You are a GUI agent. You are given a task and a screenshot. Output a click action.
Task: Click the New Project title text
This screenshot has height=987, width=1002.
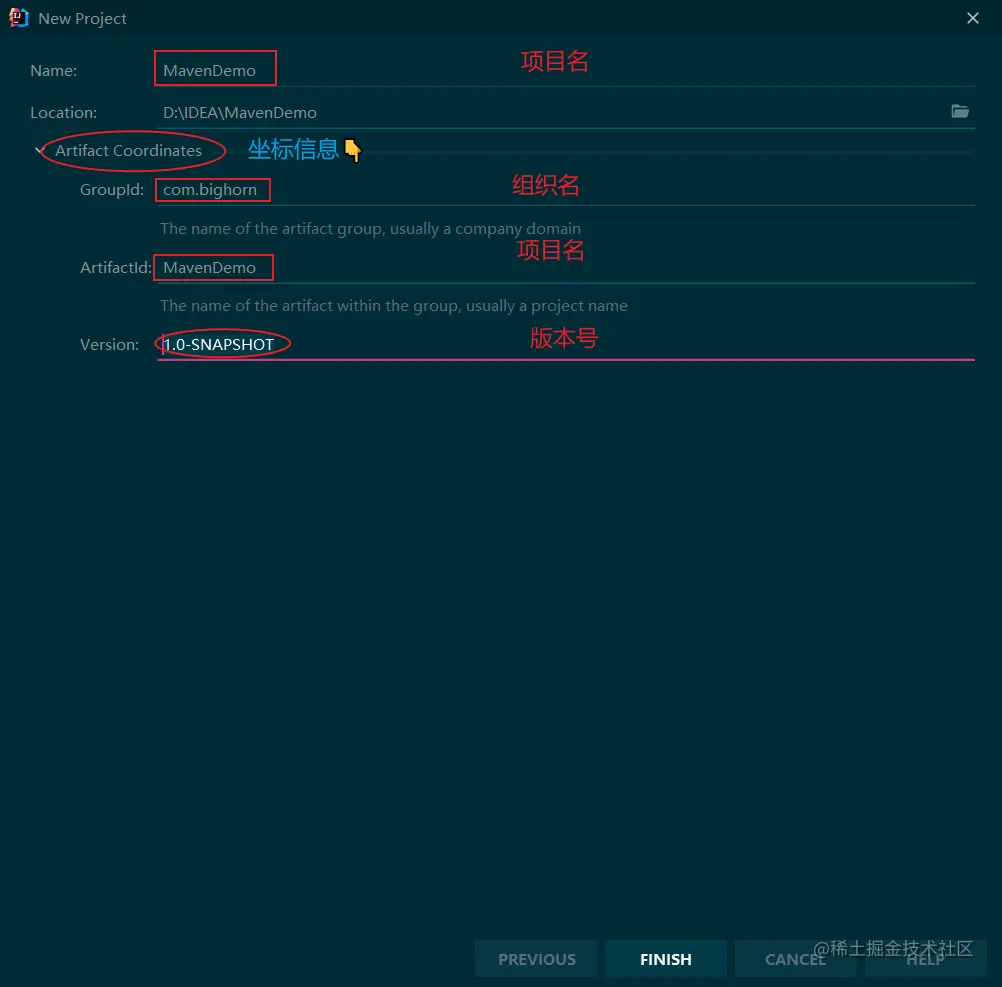point(82,19)
